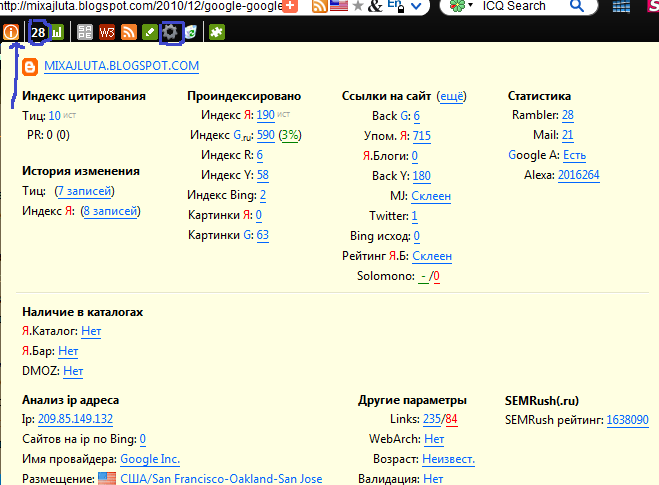Click the recycle bin refresh icon

click(191, 32)
